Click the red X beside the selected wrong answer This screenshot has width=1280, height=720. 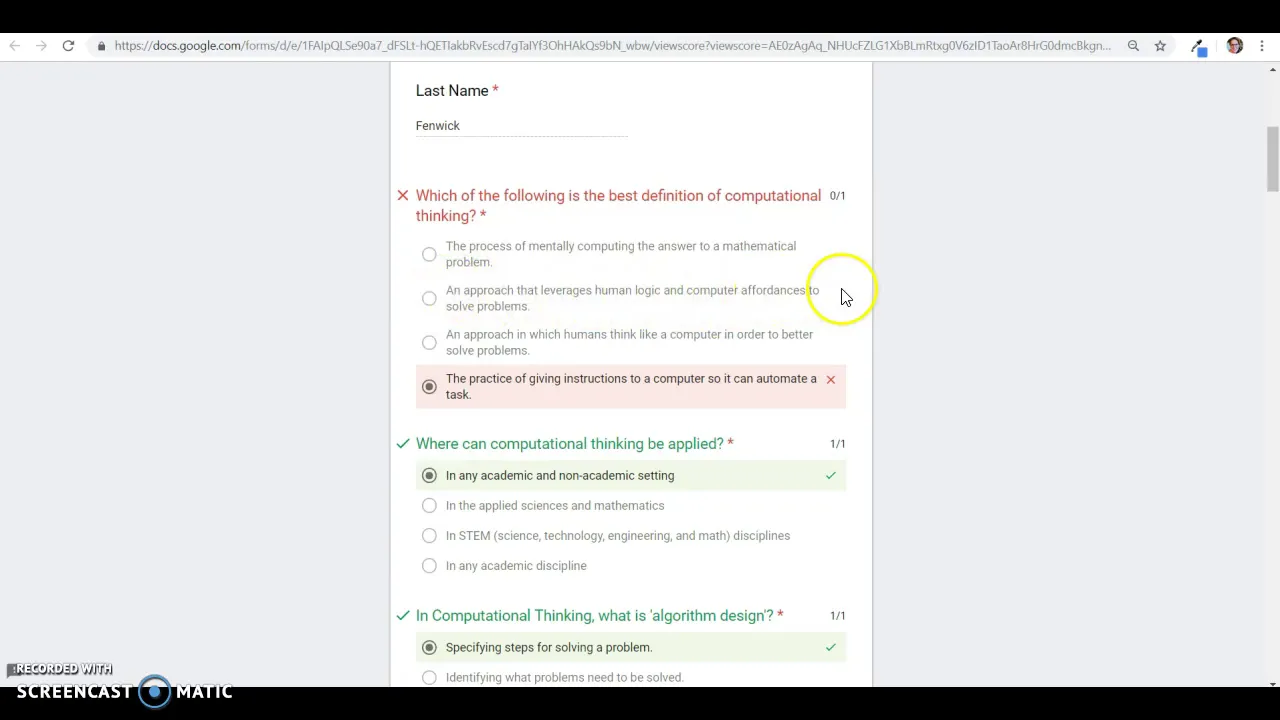(830, 380)
